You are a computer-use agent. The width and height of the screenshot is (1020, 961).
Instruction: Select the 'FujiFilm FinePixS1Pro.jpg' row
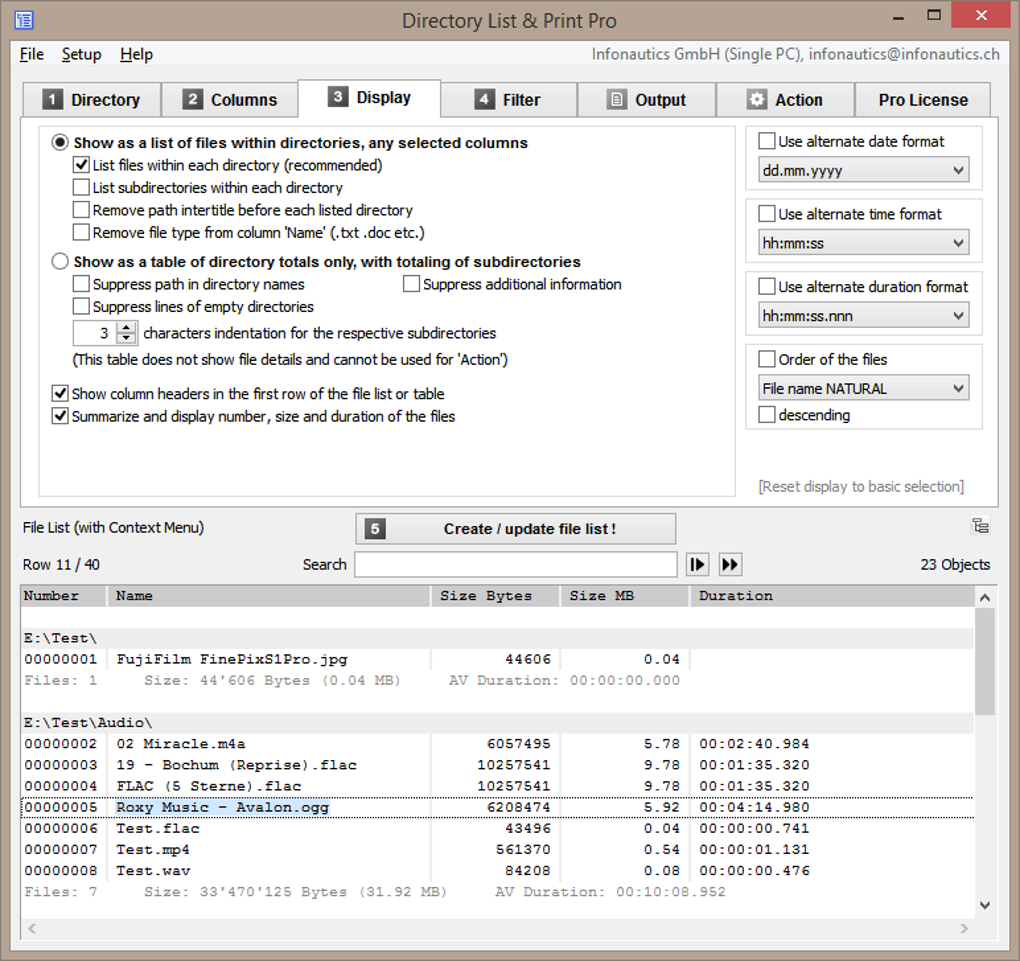[x=498, y=659]
